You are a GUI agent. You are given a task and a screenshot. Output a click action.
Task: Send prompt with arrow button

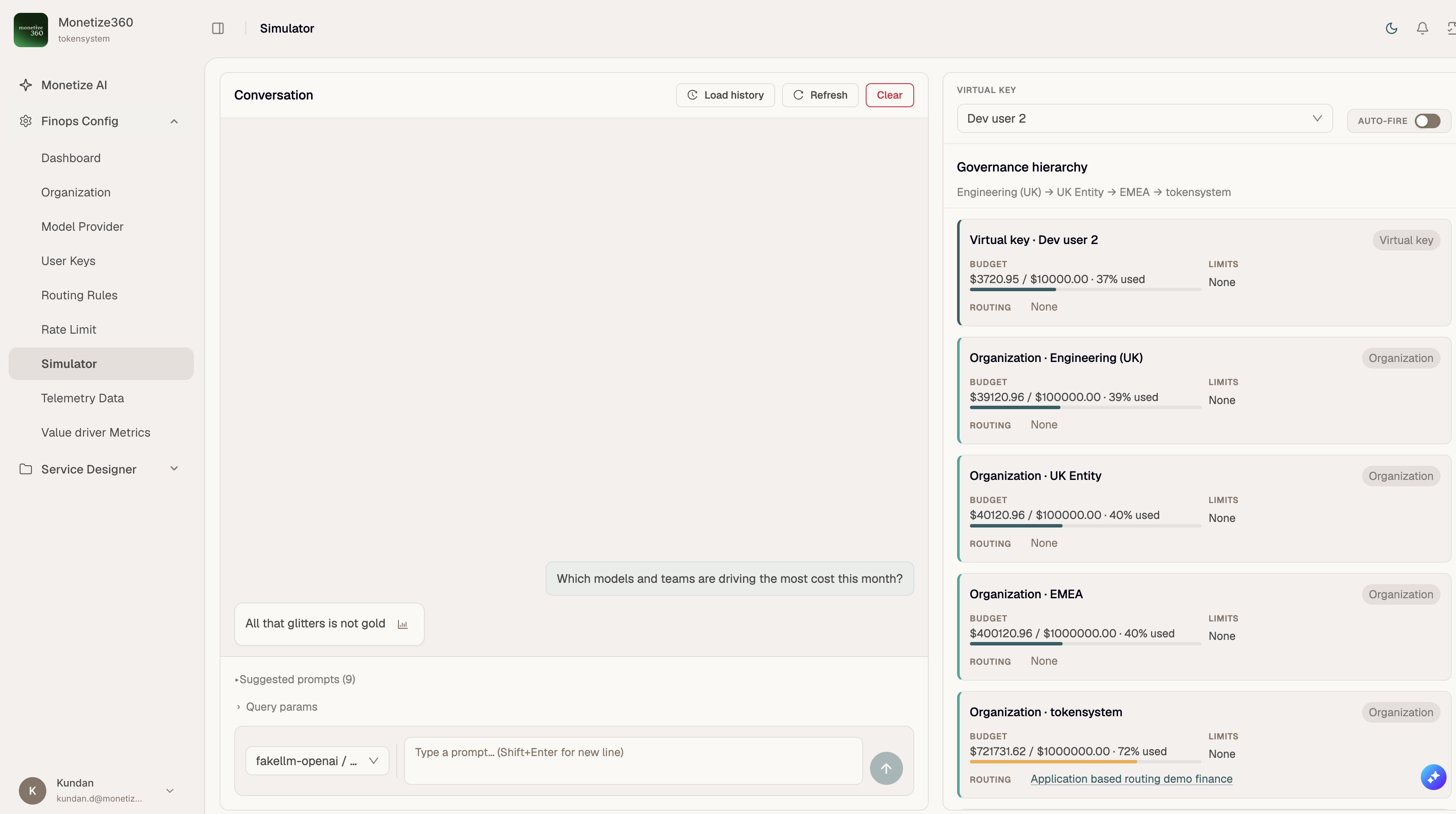coord(886,768)
